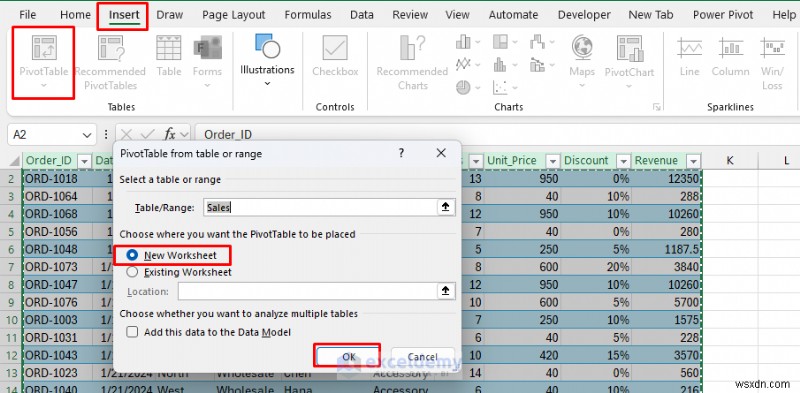Click the dialog Help question mark
Viewport: 800px width, 393px height.
[x=402, y=153]
